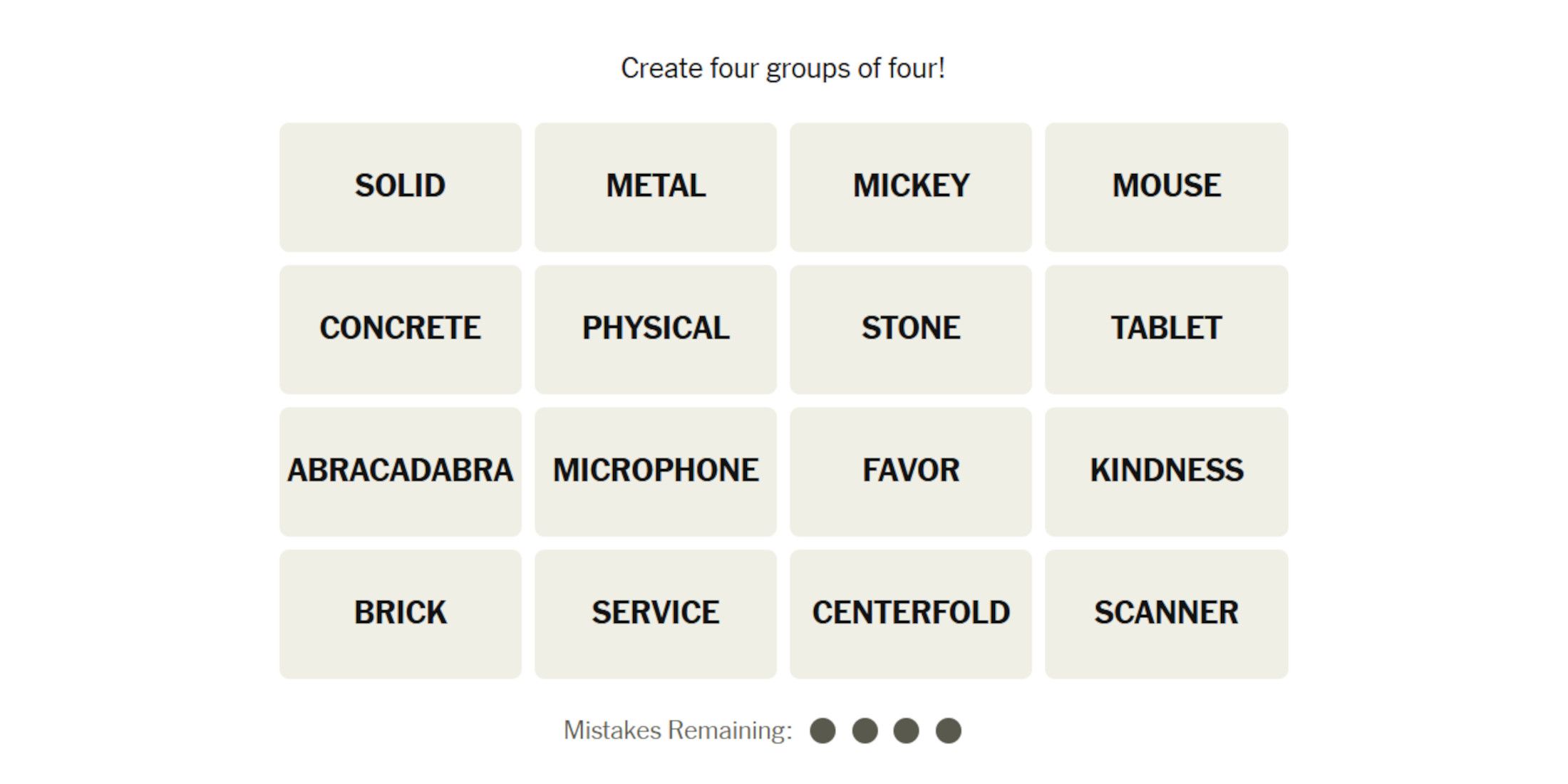Click the "Create four groups of four!" heading
The height and width of the screenshot is (784, 1568).
783,68
